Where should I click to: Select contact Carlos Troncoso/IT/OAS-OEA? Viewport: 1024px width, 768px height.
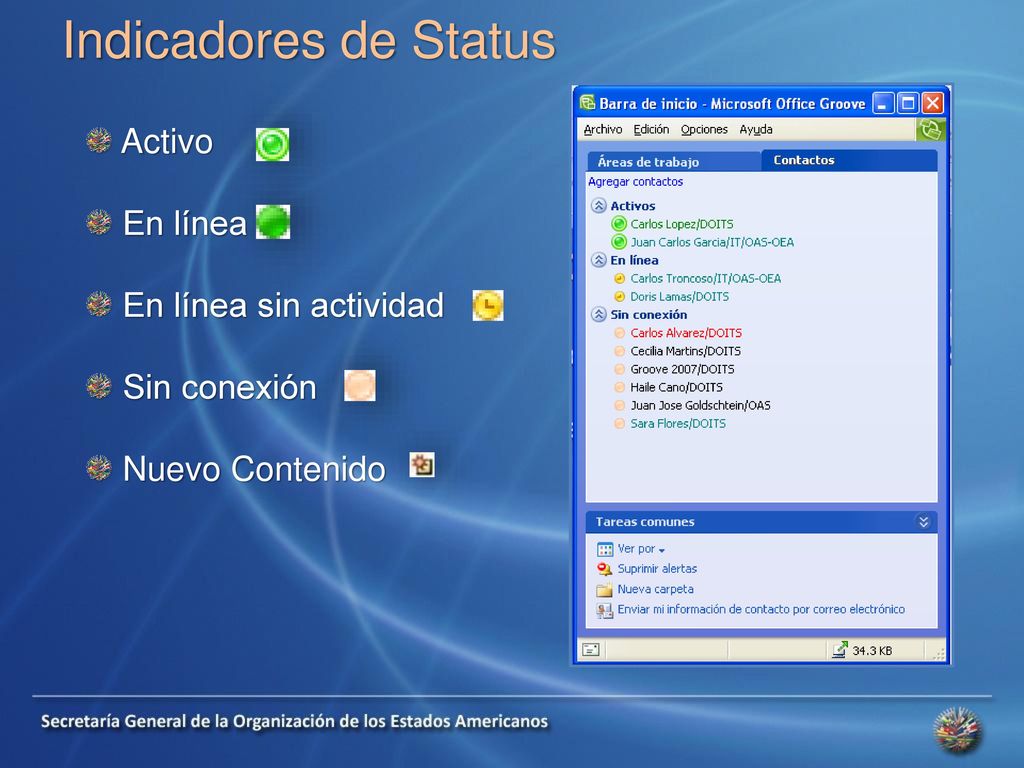point(705,278)
